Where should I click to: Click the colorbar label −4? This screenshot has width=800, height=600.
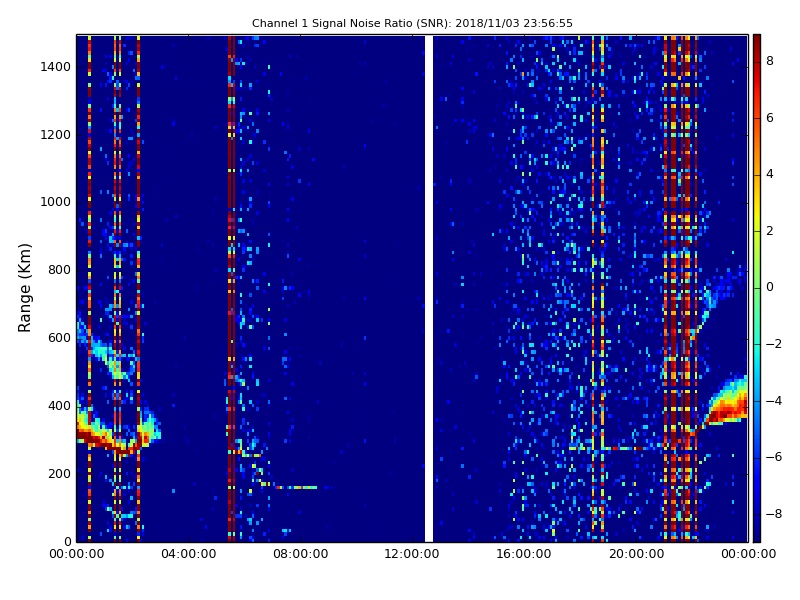click(774, 401)
